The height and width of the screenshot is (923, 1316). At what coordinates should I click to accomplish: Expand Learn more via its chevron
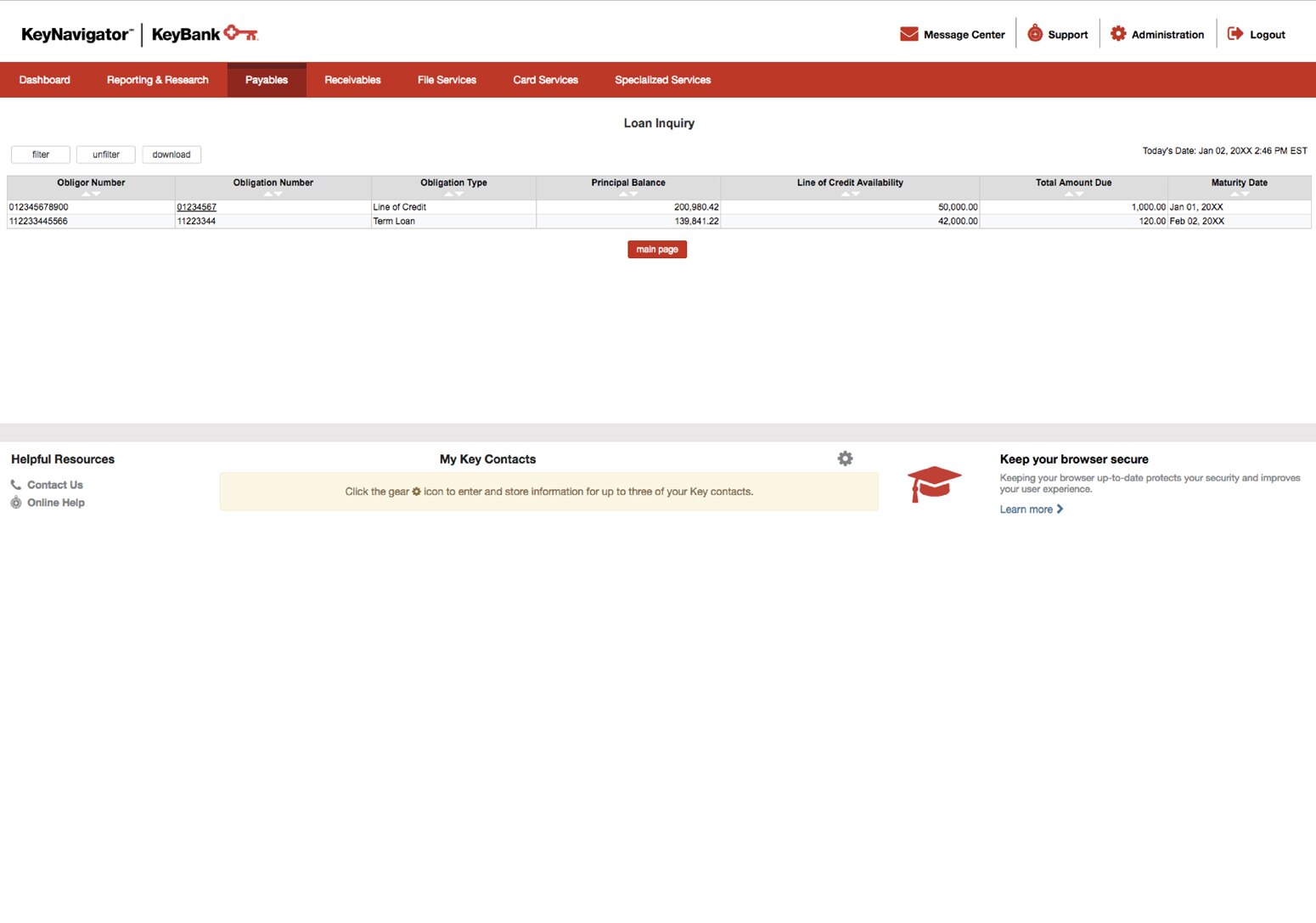coord(1059,509)
